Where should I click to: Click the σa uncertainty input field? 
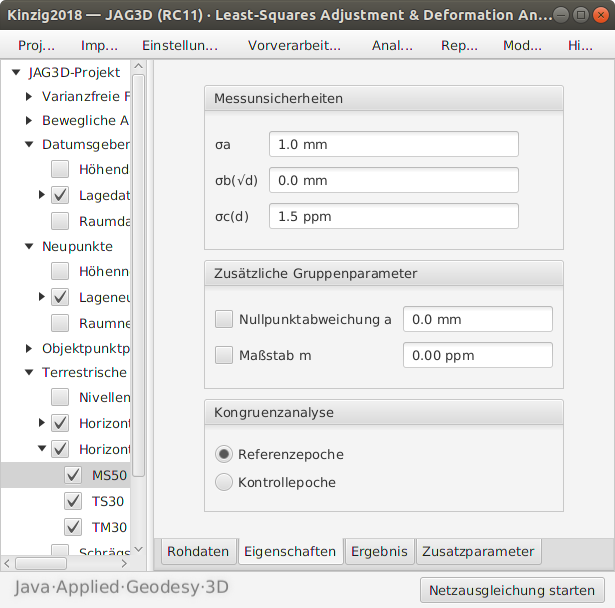click(x=393, y=144)
